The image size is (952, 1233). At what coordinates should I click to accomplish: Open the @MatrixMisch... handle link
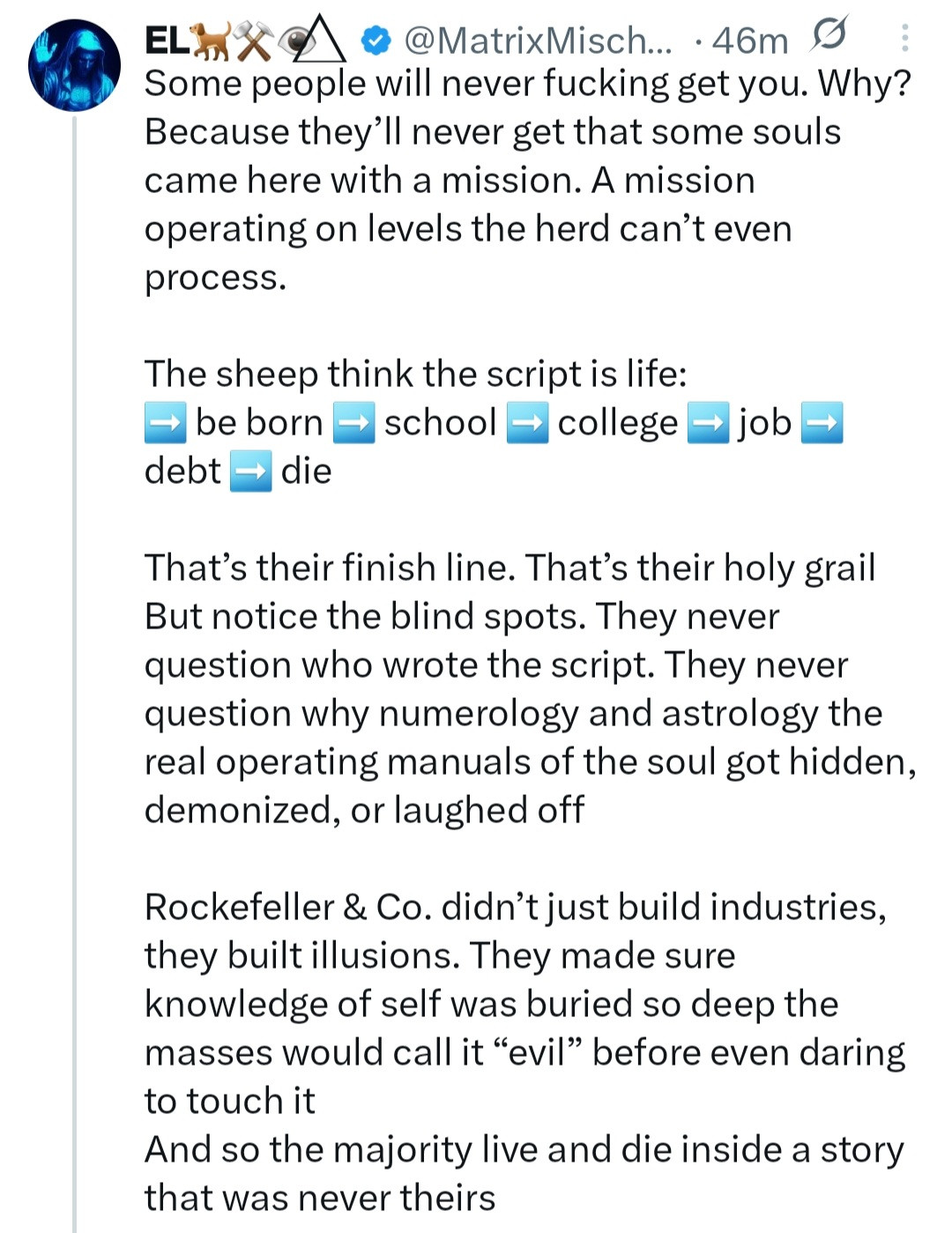coord(537,41)
